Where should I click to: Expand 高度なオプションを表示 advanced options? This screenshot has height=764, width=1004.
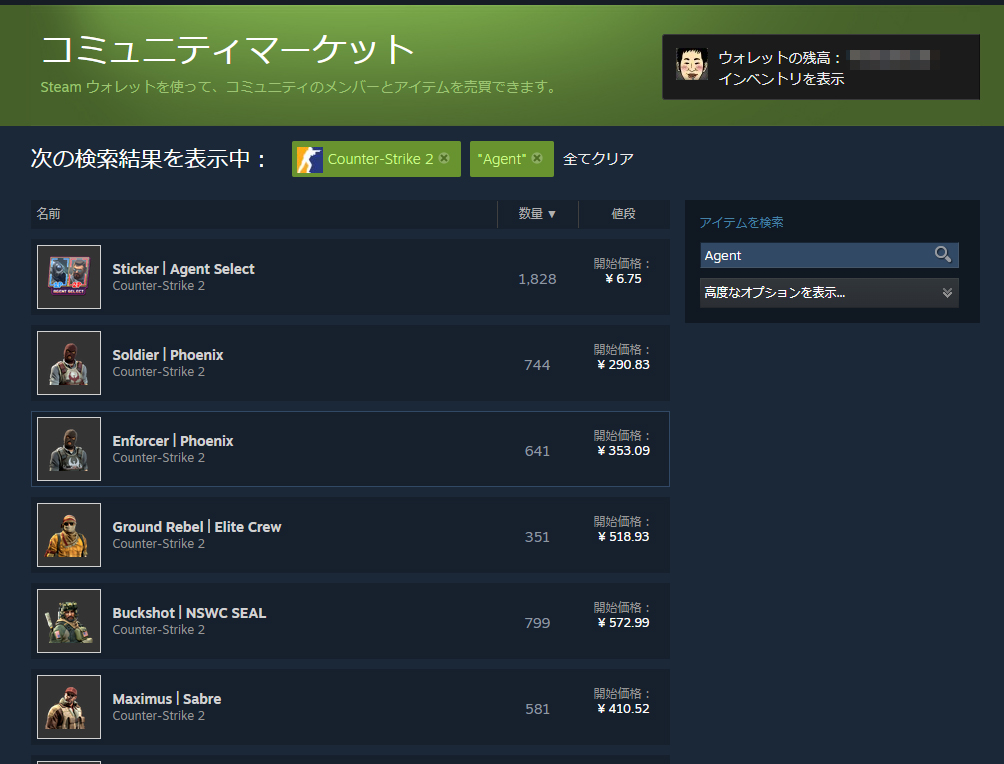(x=829, y=293)
